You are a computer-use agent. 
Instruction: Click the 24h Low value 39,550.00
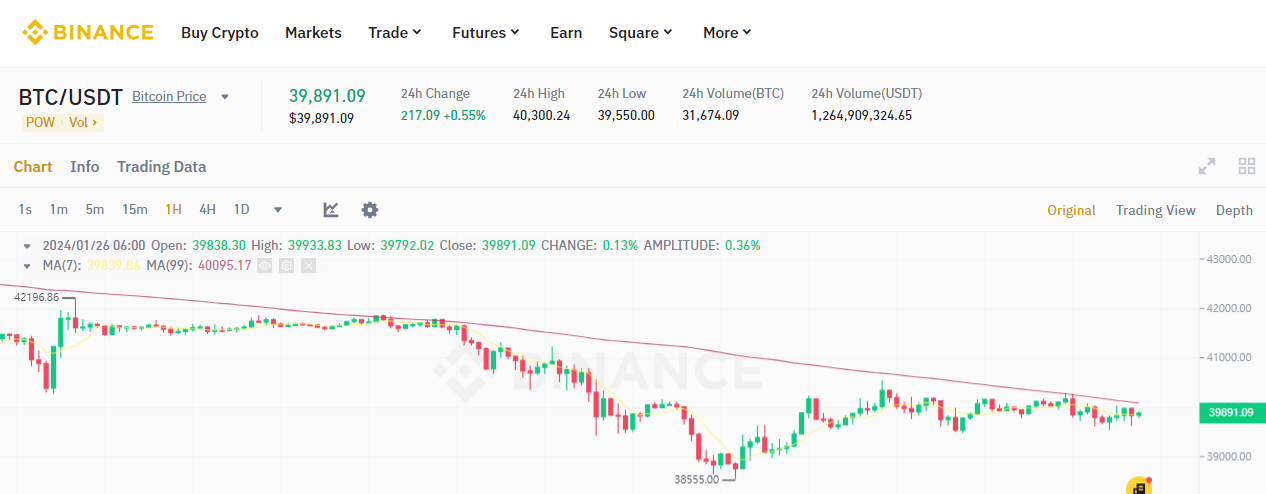point(626,115)
